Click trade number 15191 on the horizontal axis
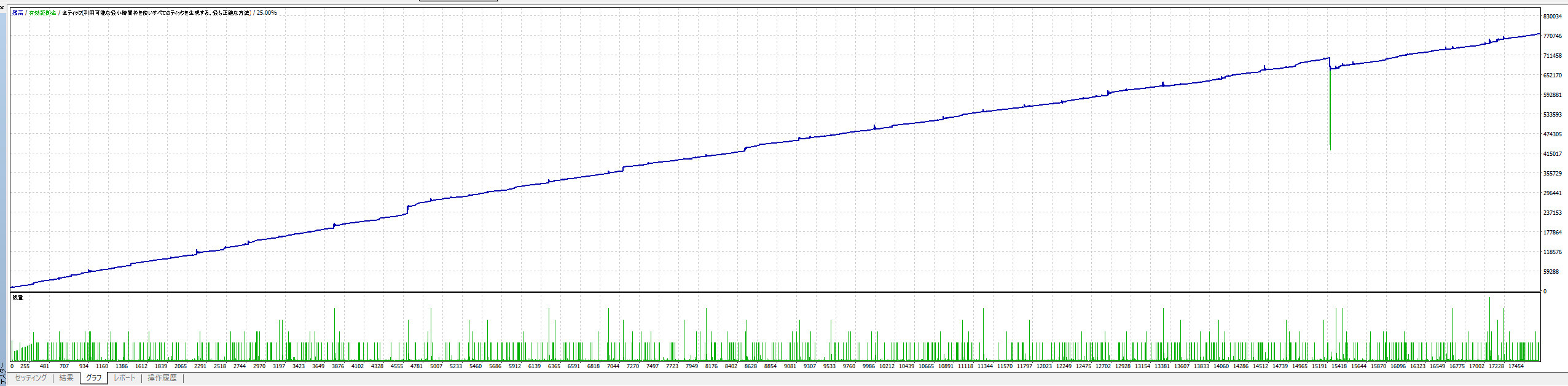 click(x=1319, y=366)
